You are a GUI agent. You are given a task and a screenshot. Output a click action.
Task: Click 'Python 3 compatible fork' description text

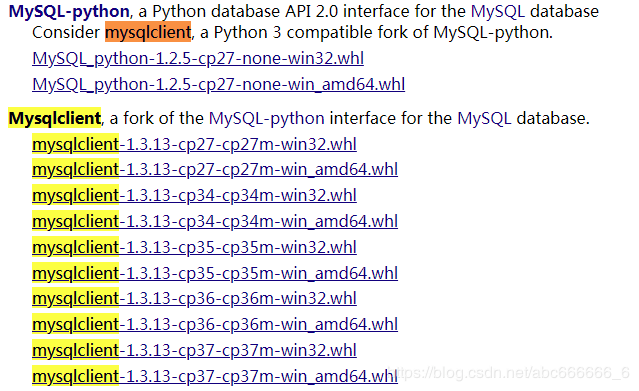point(311,32)
